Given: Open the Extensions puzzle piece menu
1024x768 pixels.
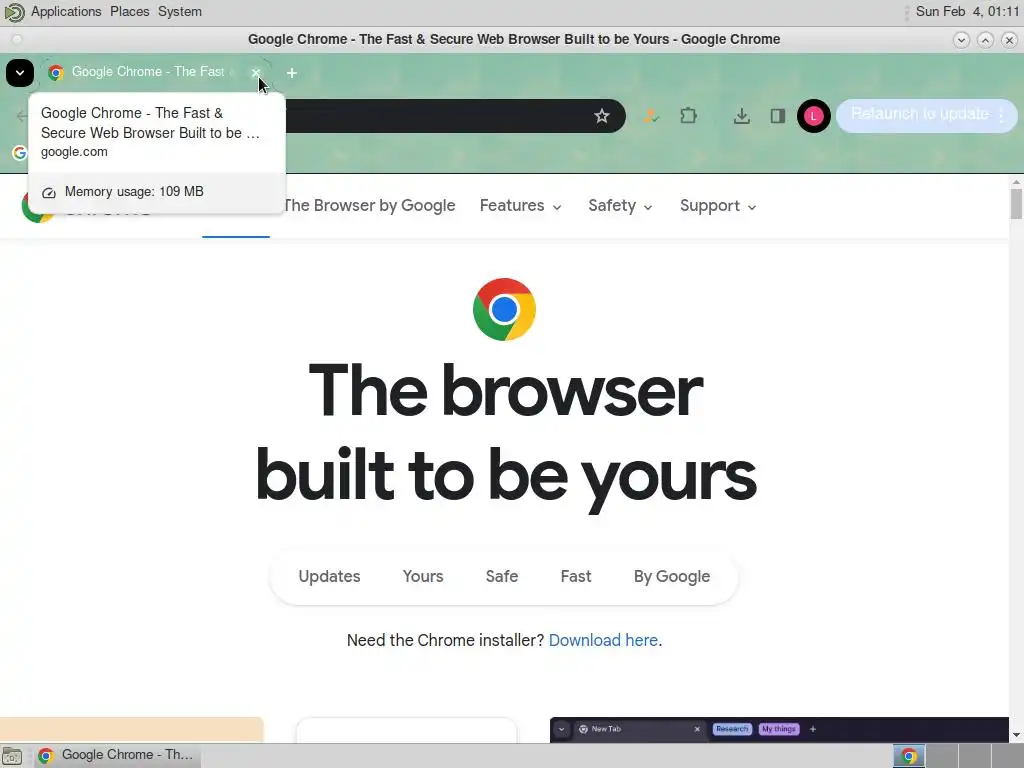Looking at the screenshot, I should tap(688, 116).
